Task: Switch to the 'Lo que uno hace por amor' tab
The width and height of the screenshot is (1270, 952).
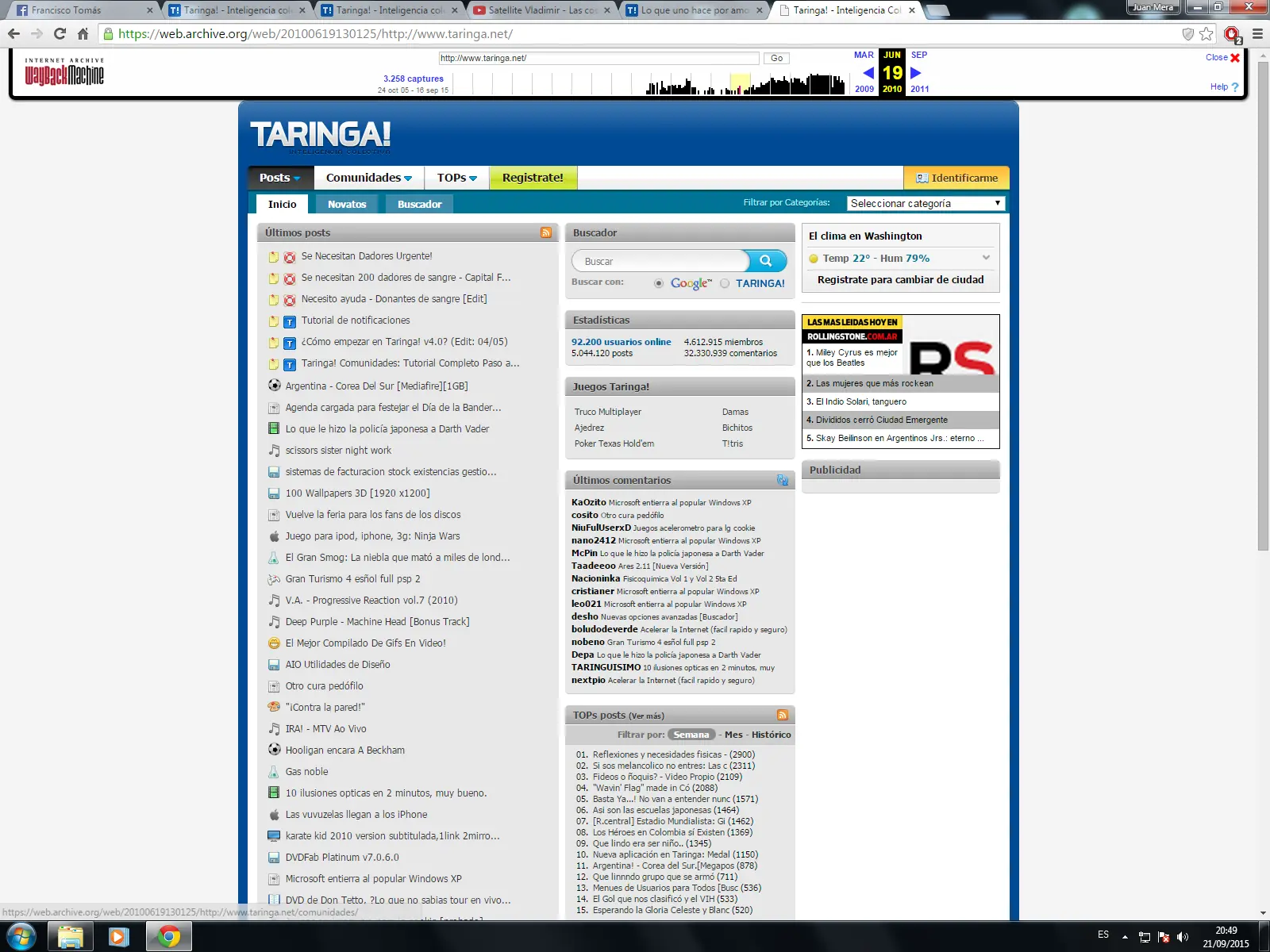Action: point(694,10)
